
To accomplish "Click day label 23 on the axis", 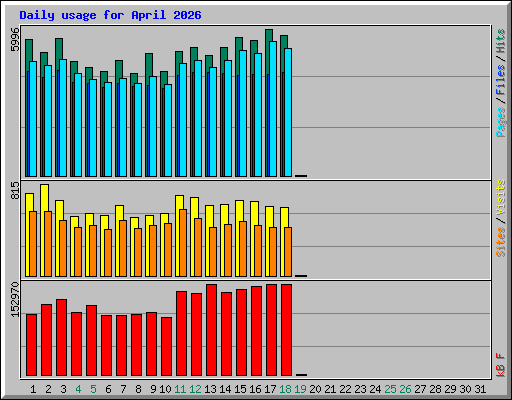I will coord(360,389).
